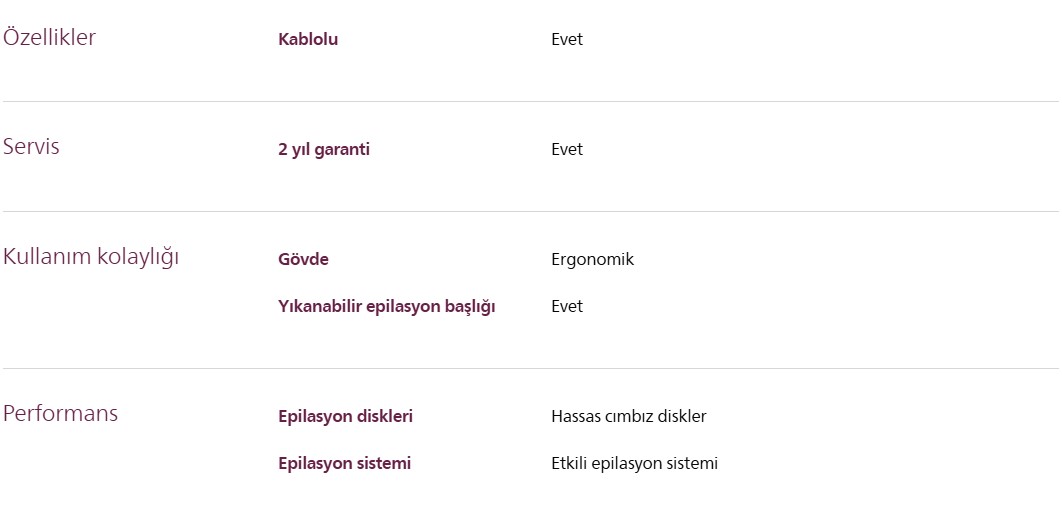Click the word Kullanım in the heading
The height and width of the screenshot is (512, 1062).
tap(46, 257)
